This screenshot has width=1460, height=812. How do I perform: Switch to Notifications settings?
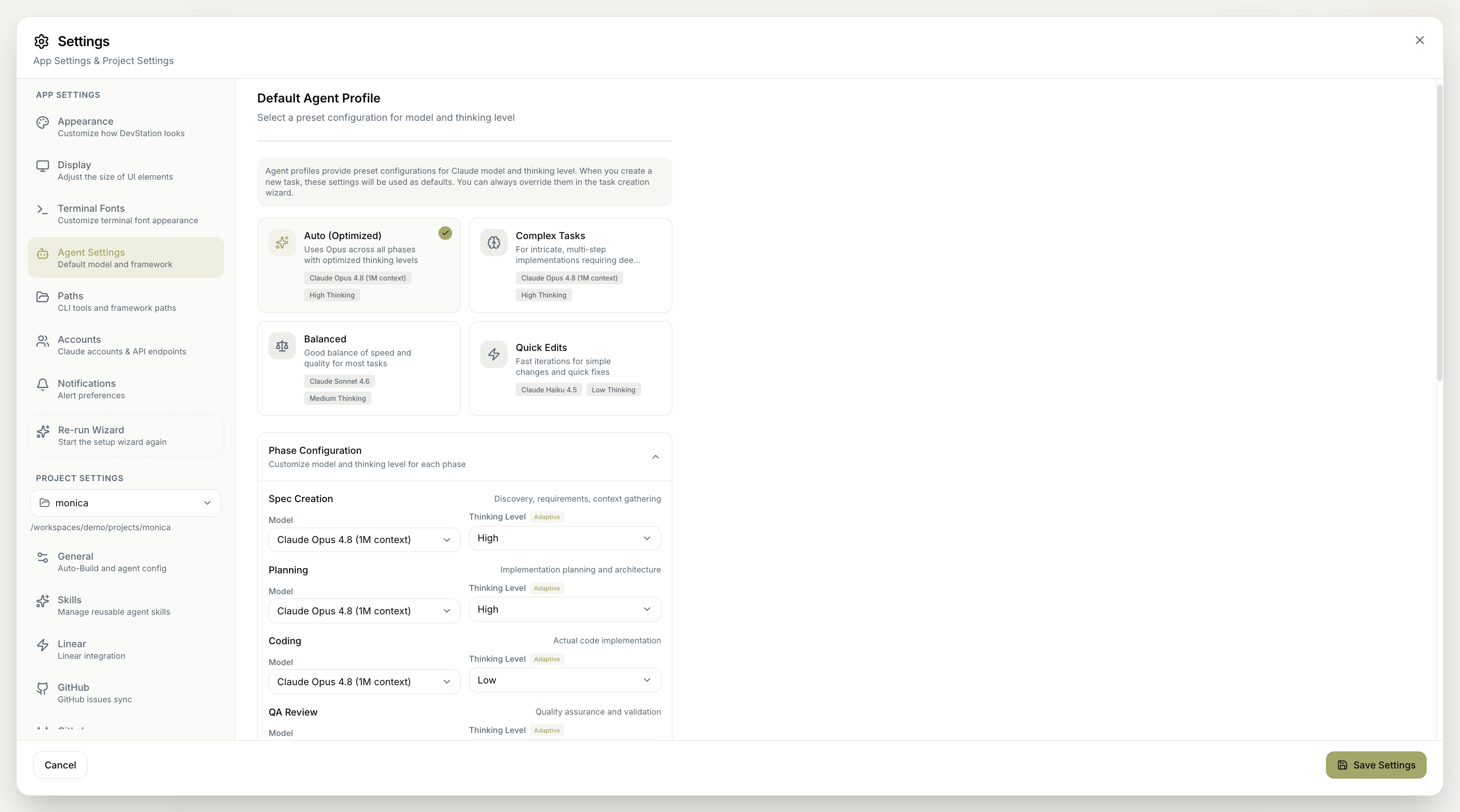tap(126, 389)
